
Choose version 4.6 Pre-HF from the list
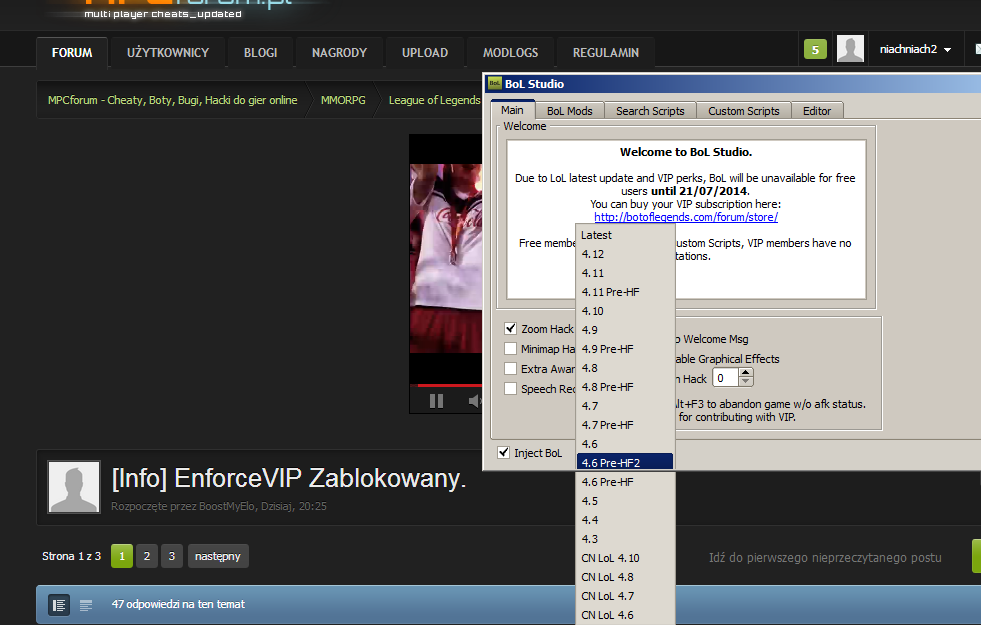tap(625, 482)
